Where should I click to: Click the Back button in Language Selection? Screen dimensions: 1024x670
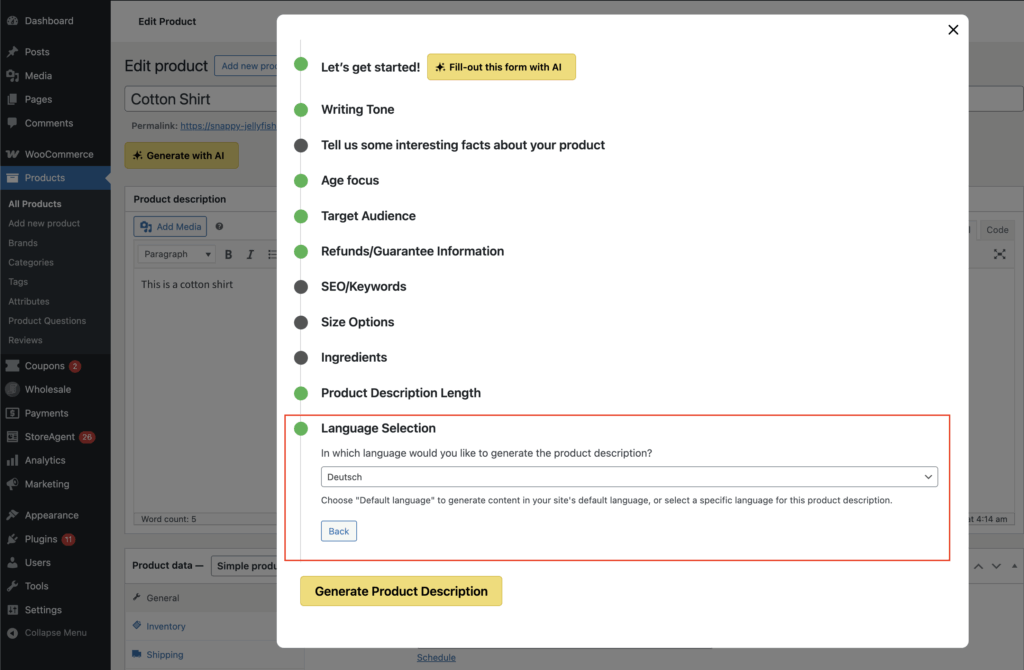point(339,531)
